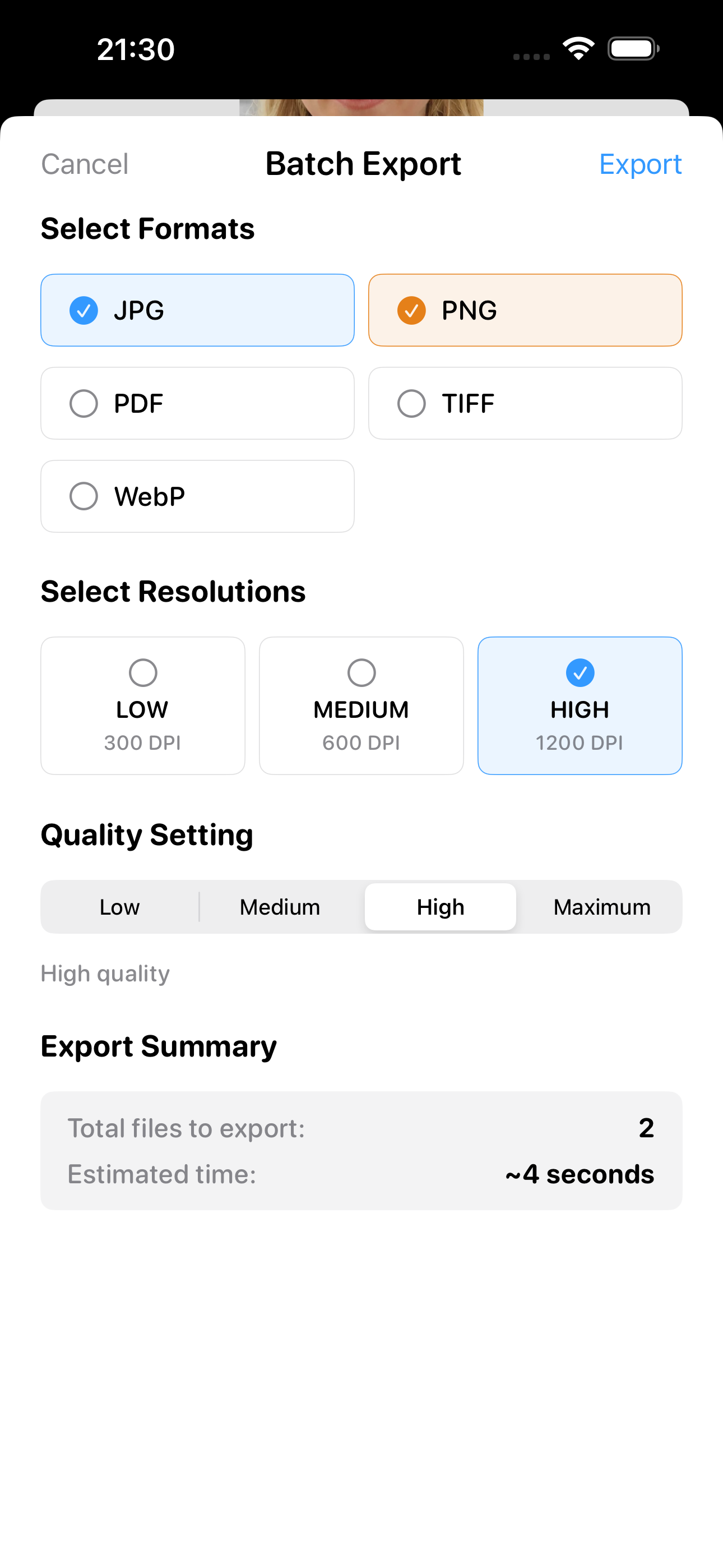
Task: Enable the TIFF format option
Action: tap(525, 404)
